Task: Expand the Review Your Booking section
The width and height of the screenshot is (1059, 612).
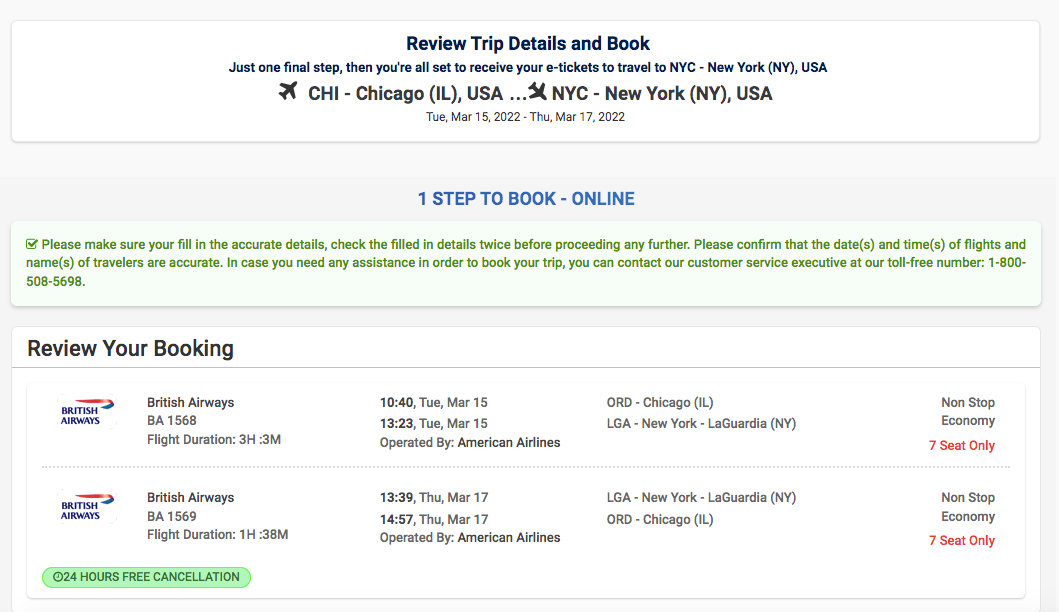Action: 130,348
